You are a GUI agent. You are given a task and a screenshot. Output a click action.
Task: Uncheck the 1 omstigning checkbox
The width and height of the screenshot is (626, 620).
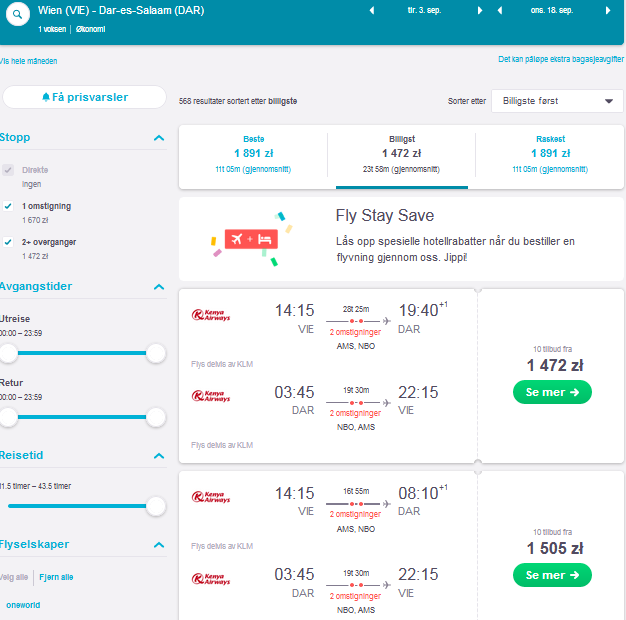8,206
